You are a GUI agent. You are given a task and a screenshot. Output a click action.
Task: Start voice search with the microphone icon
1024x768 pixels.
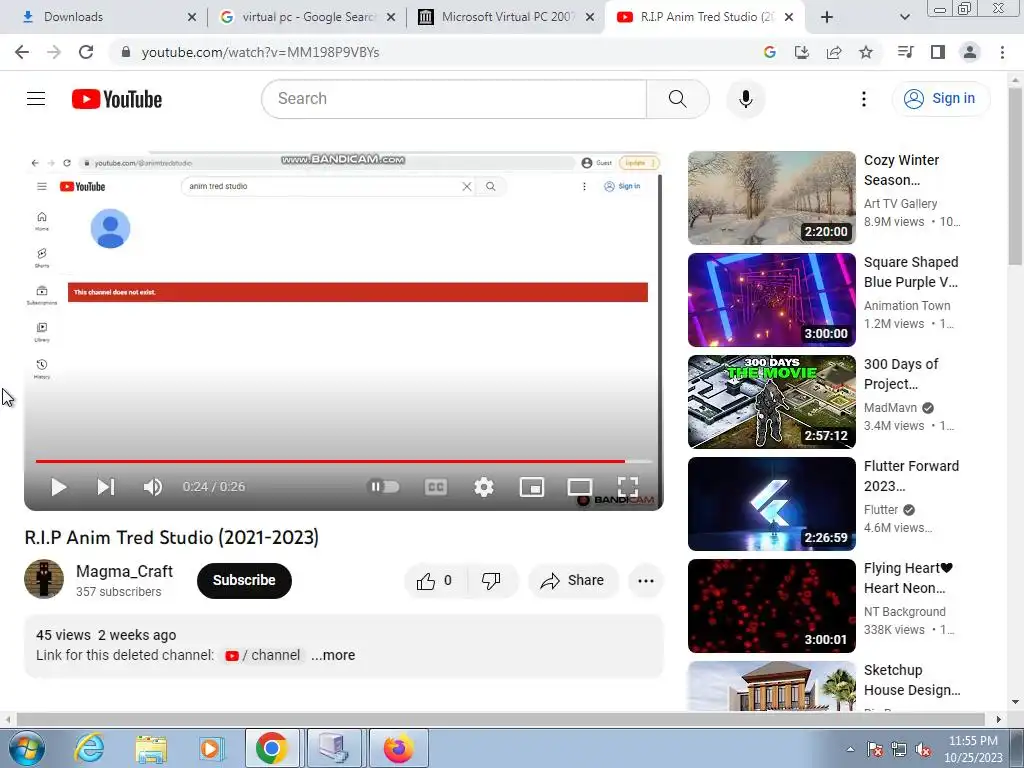click(x=745, y=99)
